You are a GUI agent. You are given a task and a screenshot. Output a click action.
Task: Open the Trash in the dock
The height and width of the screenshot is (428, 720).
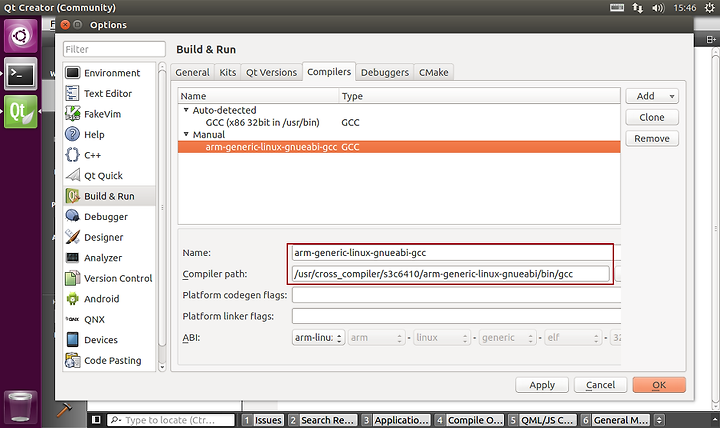point(21,406)
